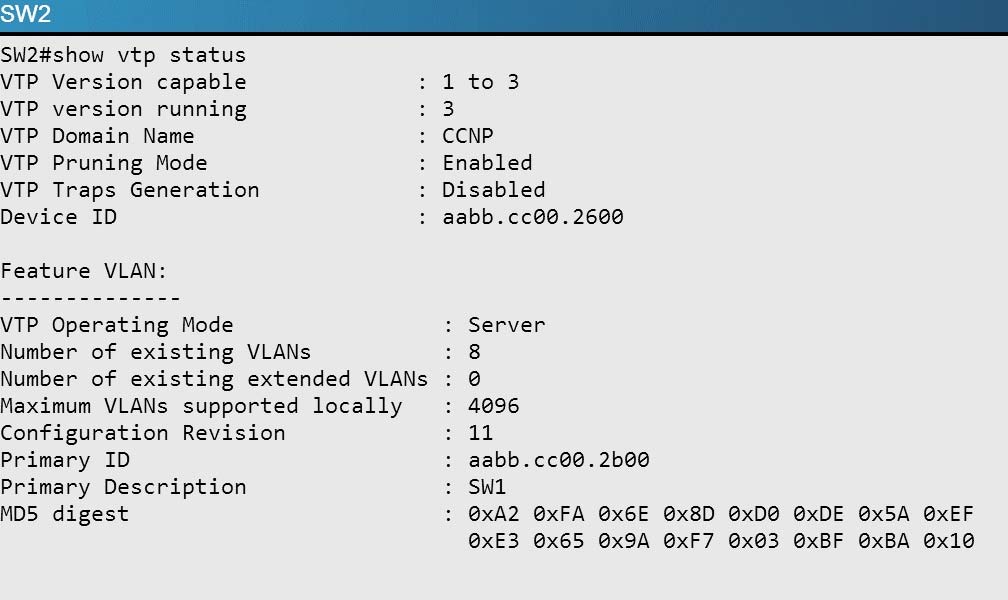The width and height of the screenshot is (1008, 600).
Task: Click the MD5 digest label
Action: click(64, 514)
